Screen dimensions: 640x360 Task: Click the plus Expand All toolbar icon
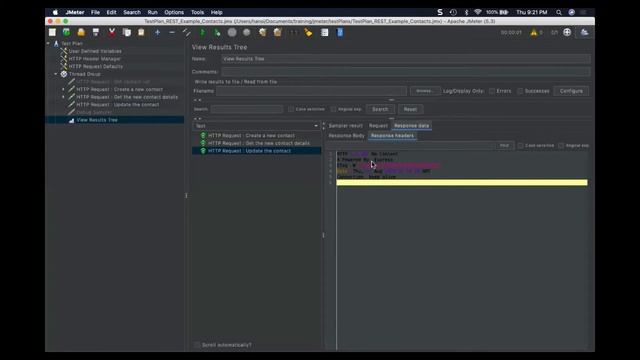[x=158, y=32]
